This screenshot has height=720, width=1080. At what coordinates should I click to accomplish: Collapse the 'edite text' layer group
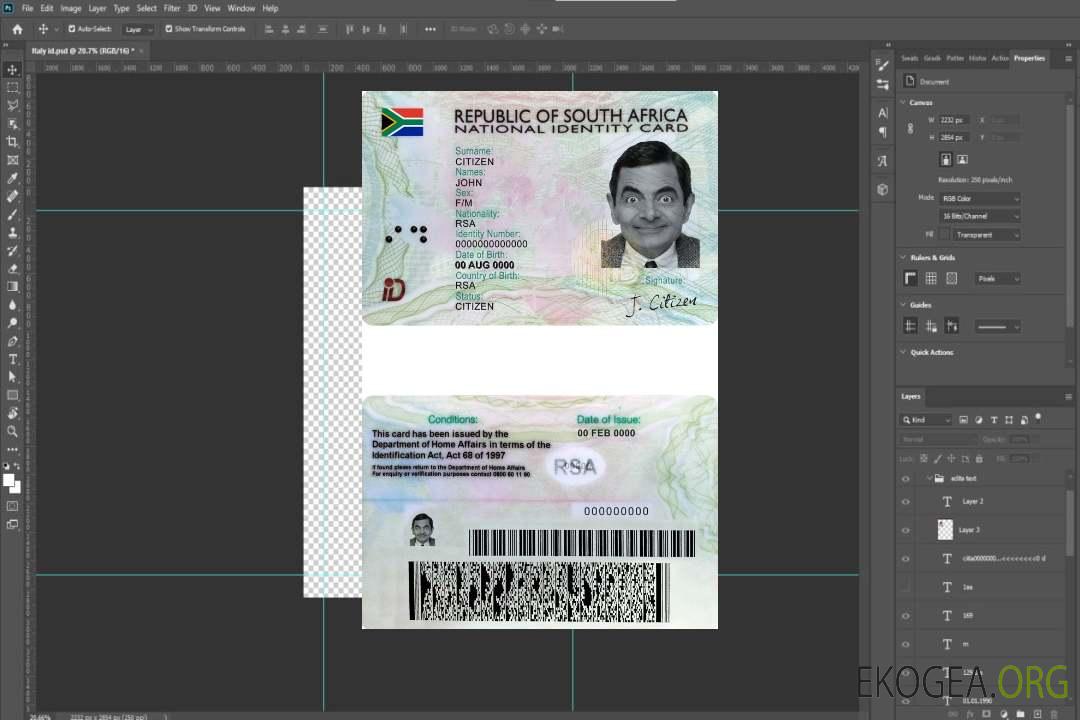928,478
